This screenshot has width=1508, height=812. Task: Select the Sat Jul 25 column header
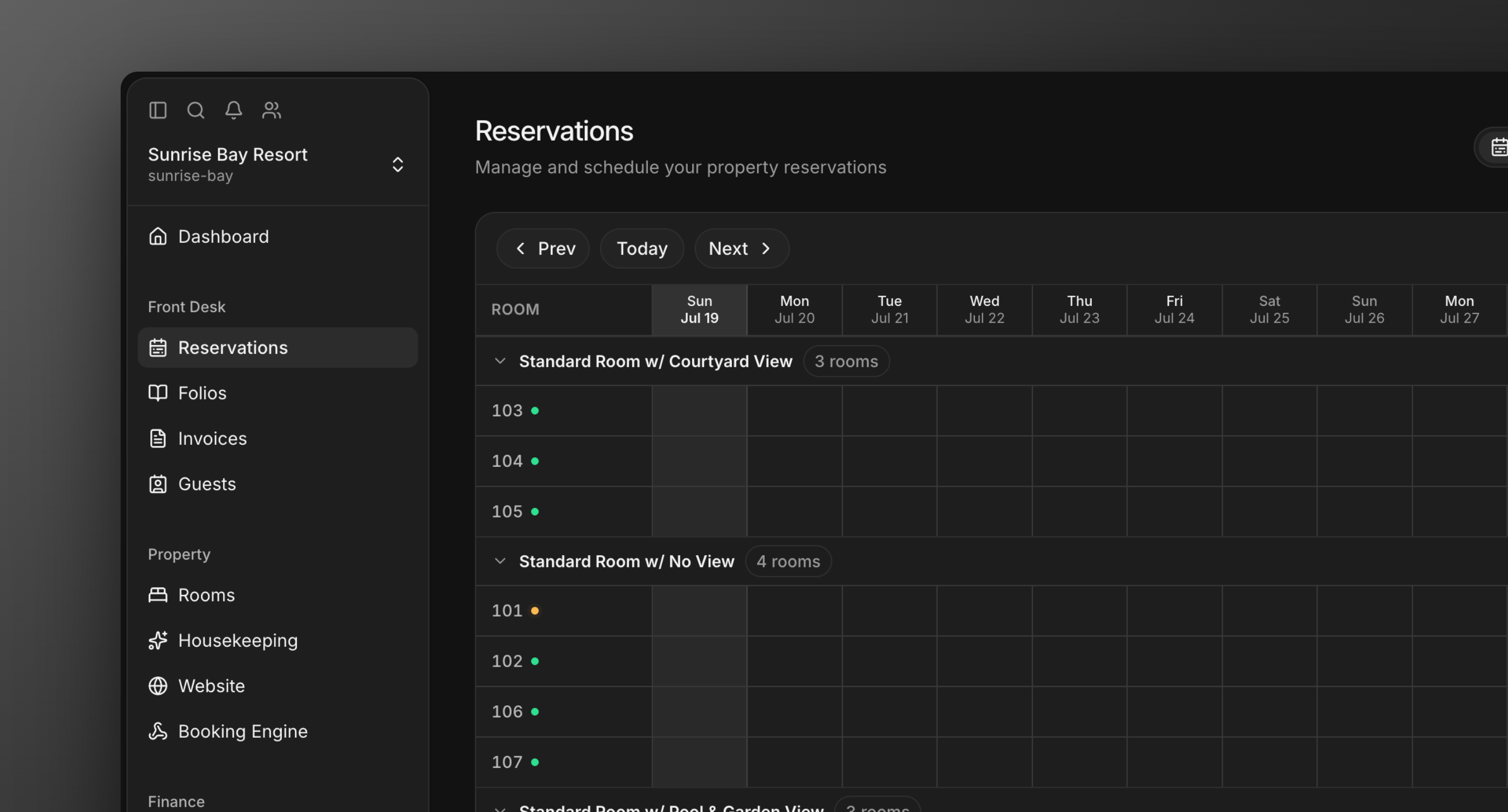point(1269,310)
